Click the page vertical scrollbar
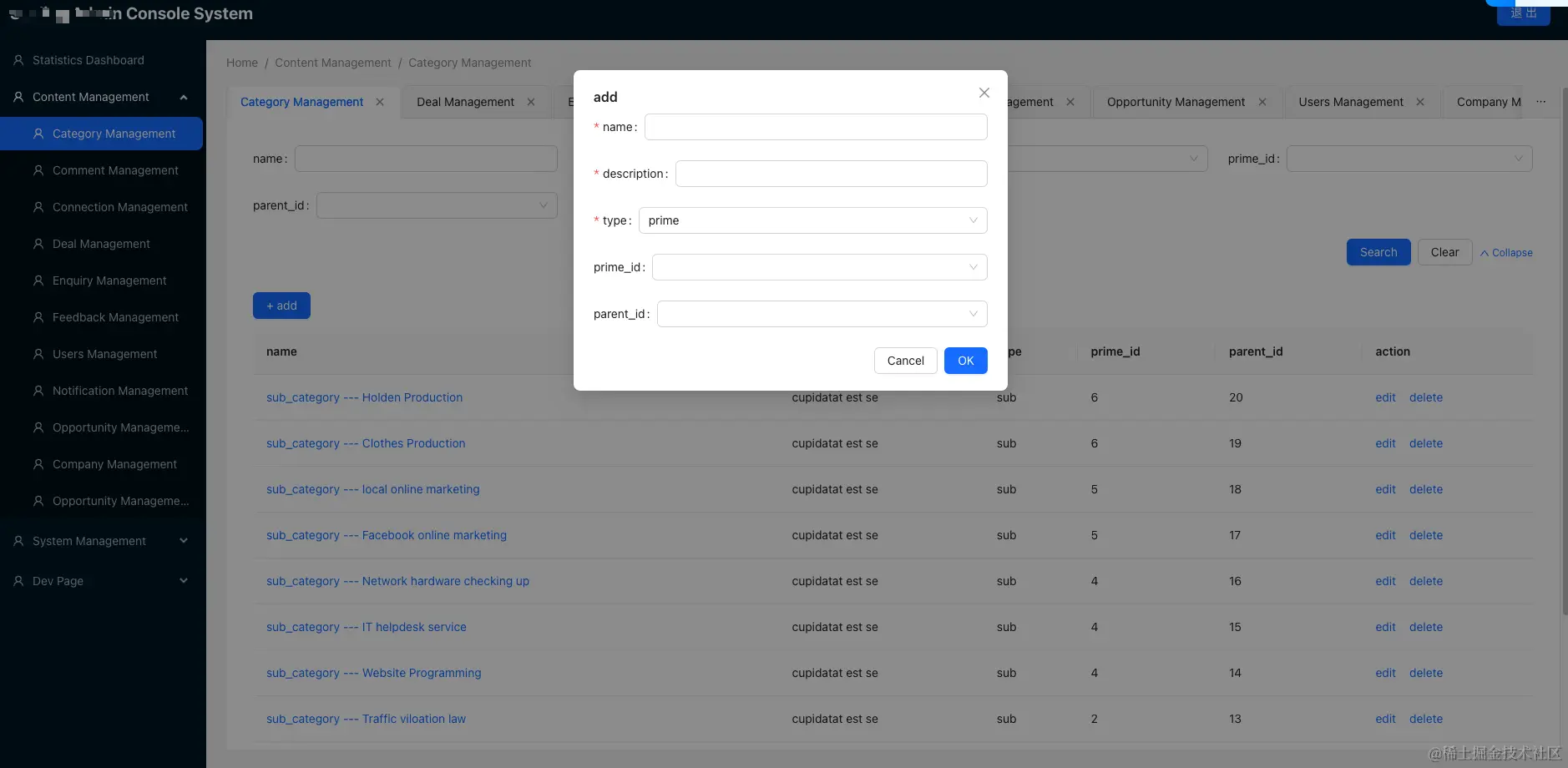1568x768 pixels. coord(1564,351)
